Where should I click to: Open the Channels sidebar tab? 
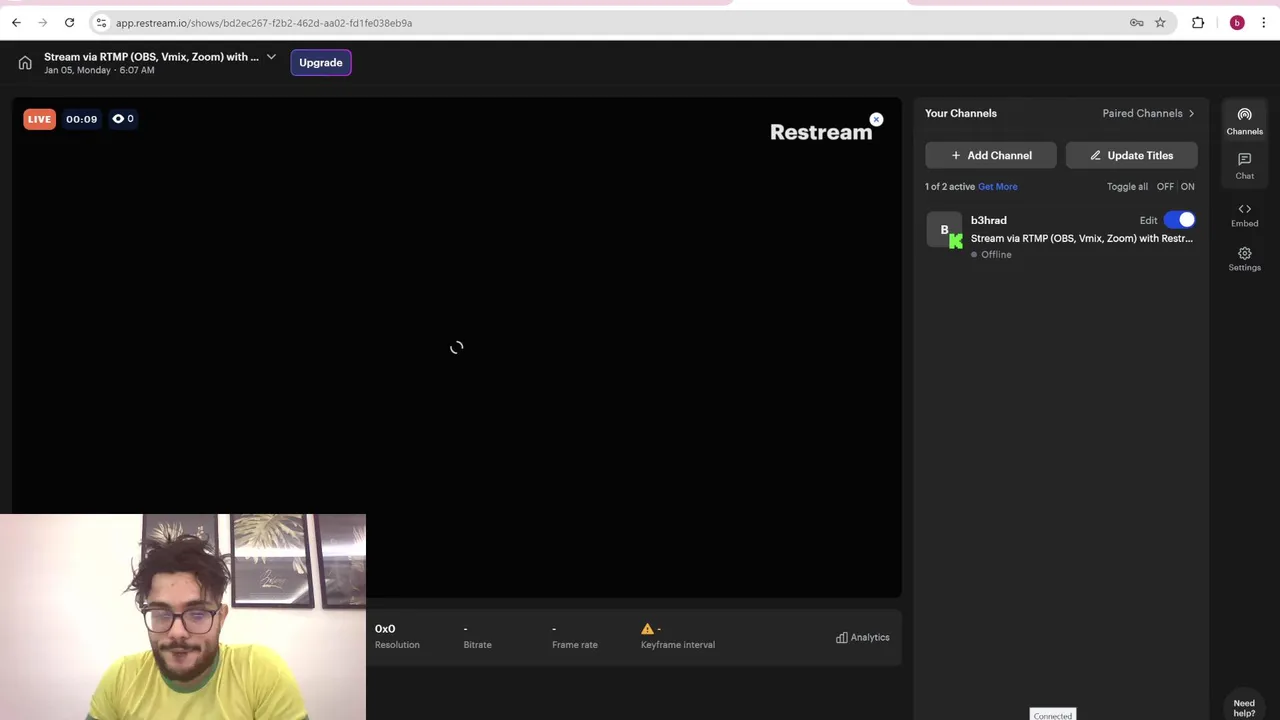(x=1244, y=122)
